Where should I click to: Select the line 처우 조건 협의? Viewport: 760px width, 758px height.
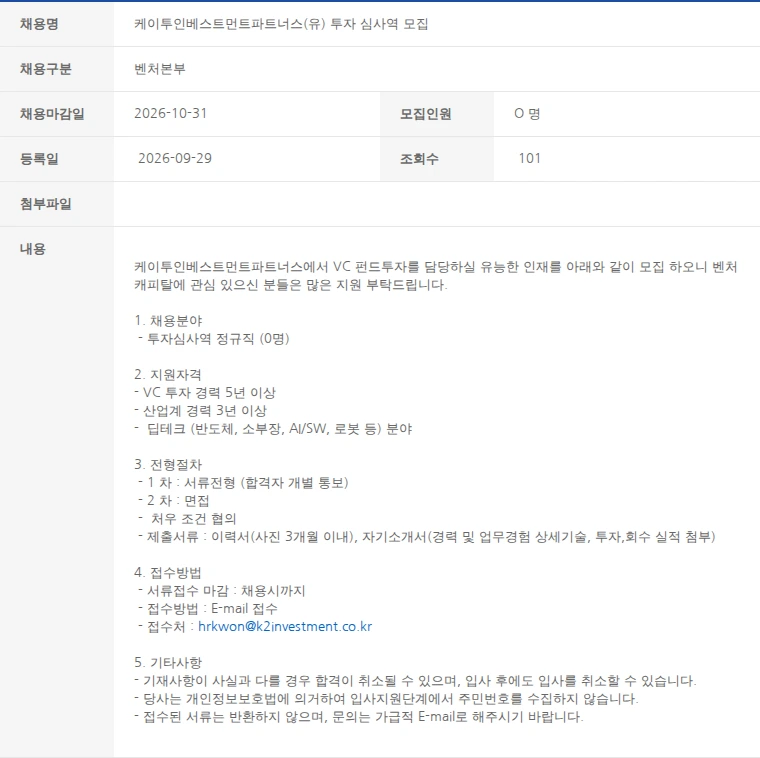(x=187, y=519)
